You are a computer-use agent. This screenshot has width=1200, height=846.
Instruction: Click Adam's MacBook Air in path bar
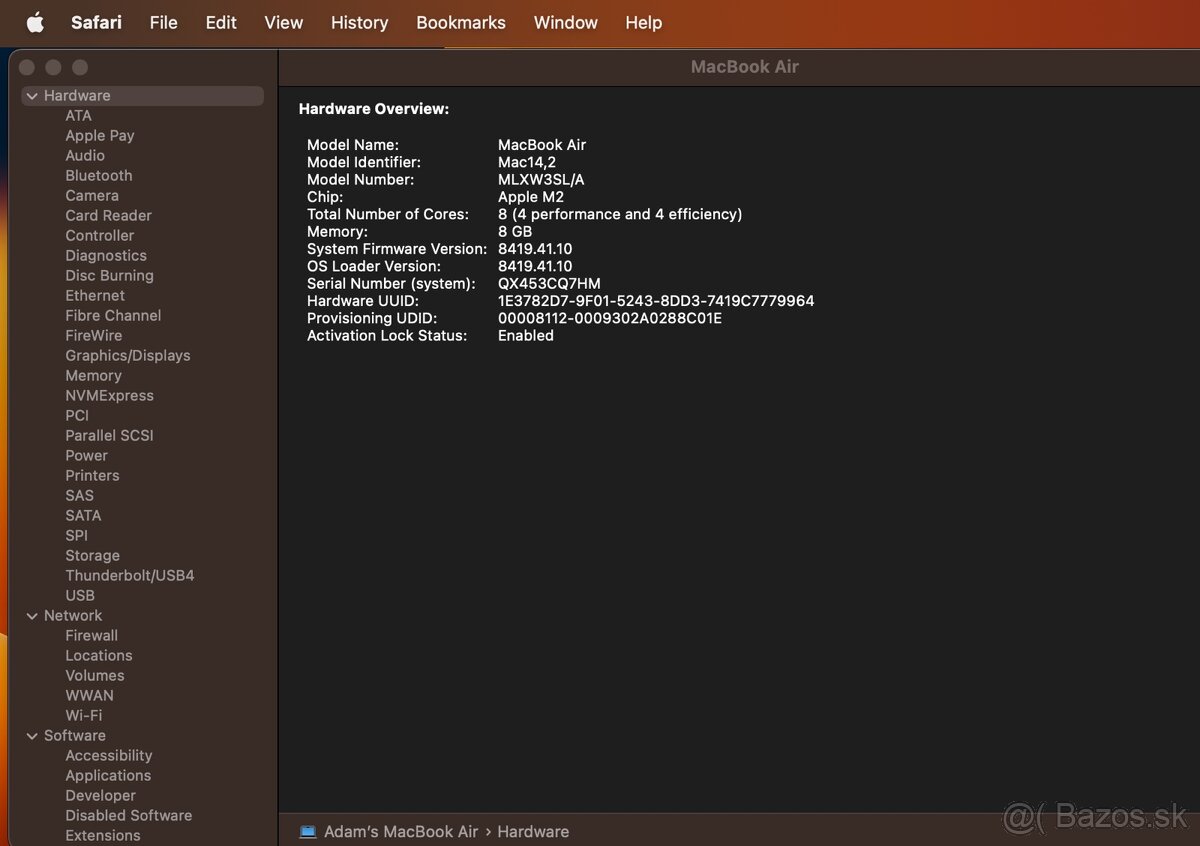pos(401,832)
